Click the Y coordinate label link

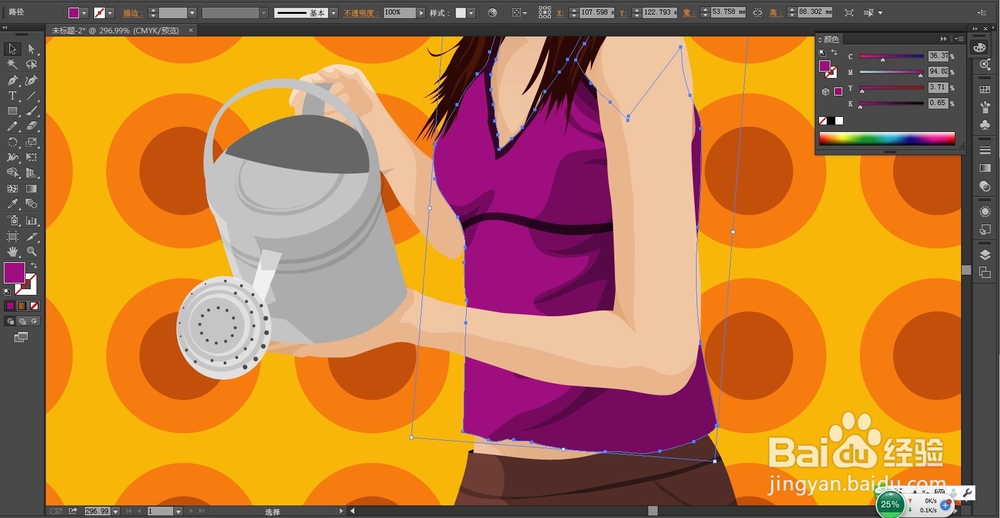[622, 13]
